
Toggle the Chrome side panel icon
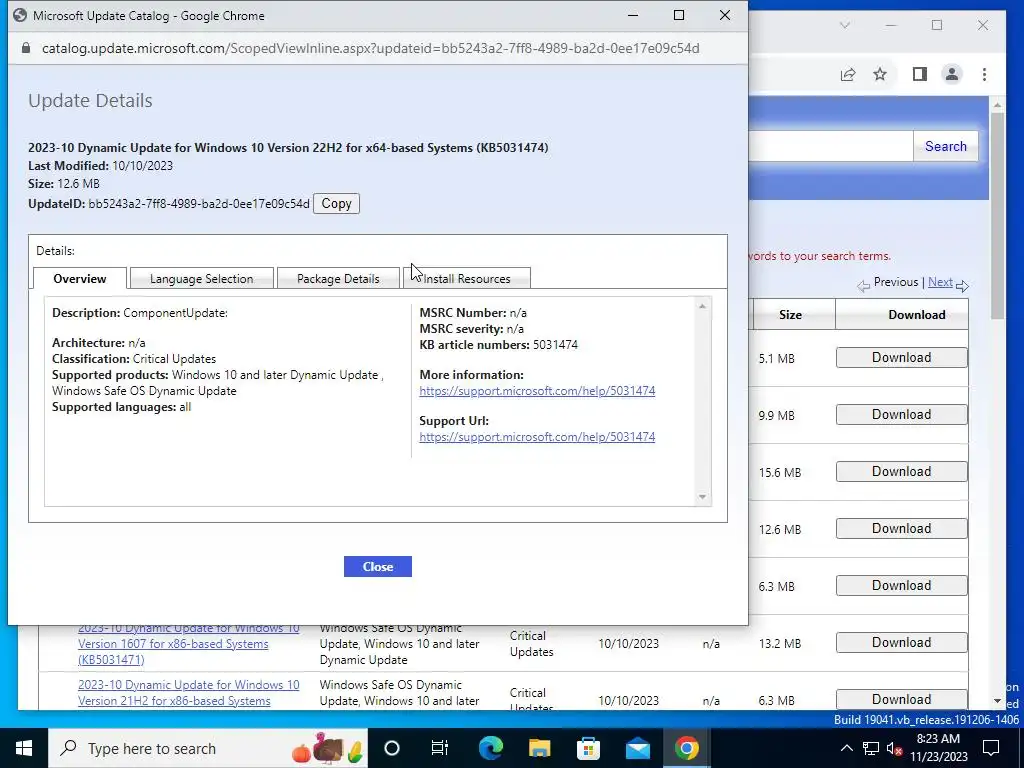tap(920, 74)
